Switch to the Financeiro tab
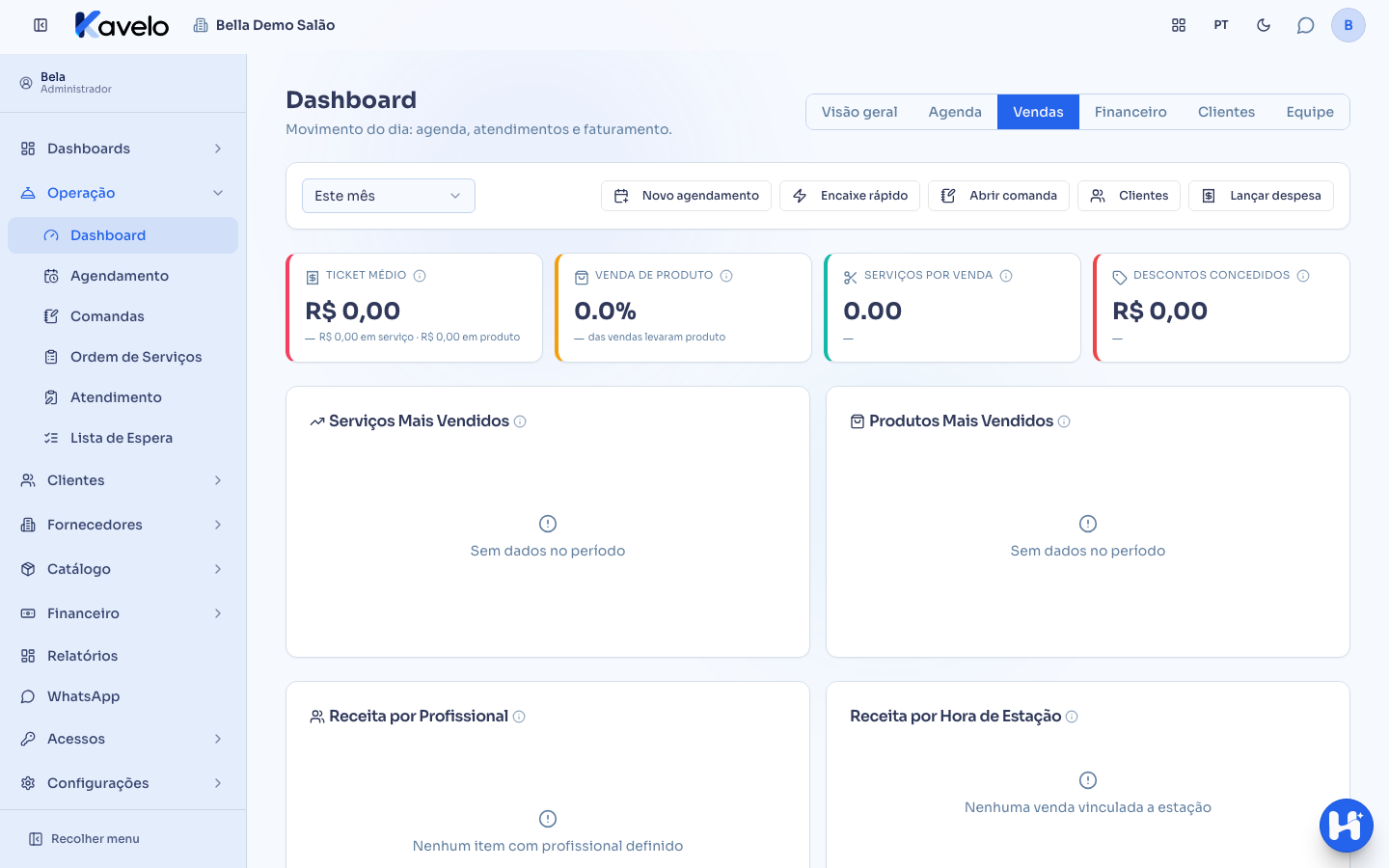 coord(1130,112)
